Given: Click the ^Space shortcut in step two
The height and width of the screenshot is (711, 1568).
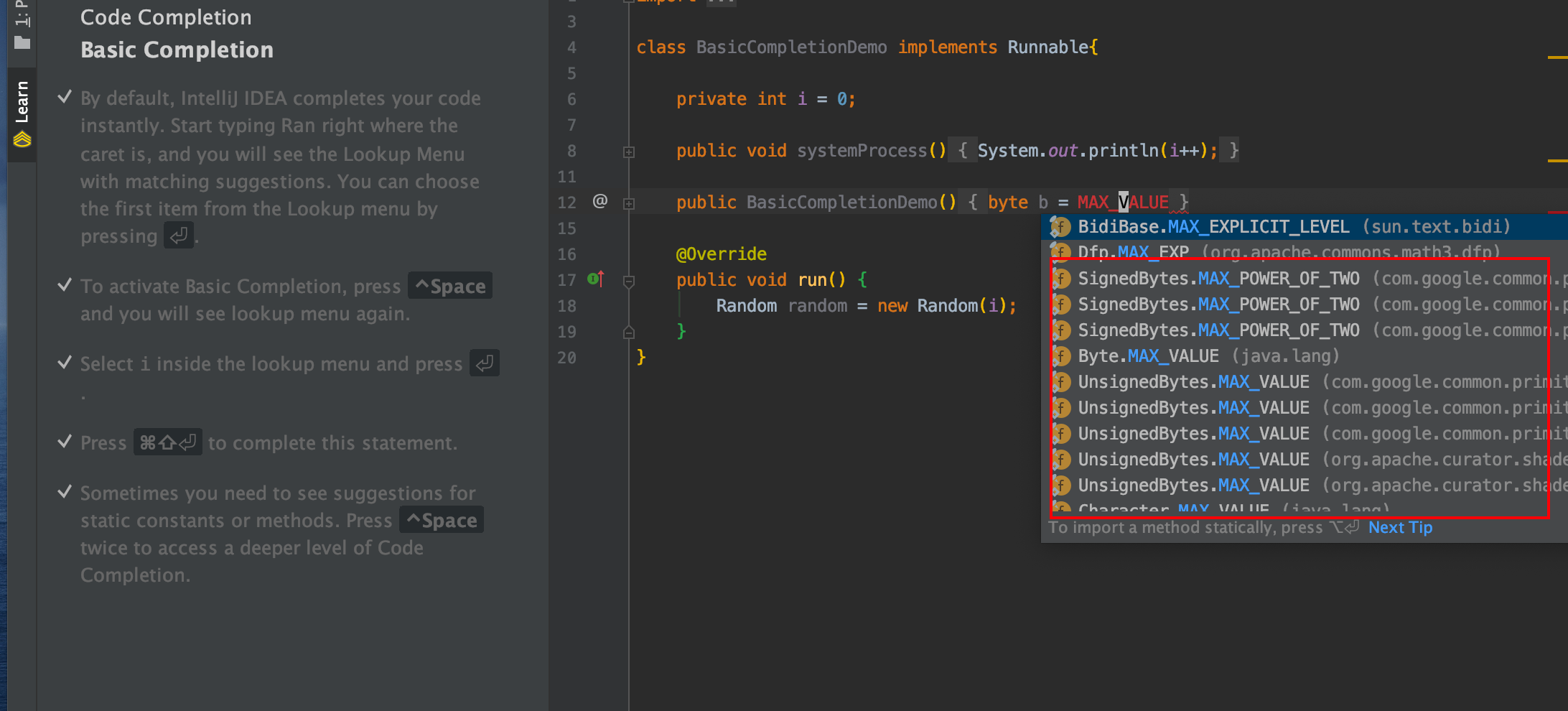Looking at the screenshot, I should pos(450,286).
